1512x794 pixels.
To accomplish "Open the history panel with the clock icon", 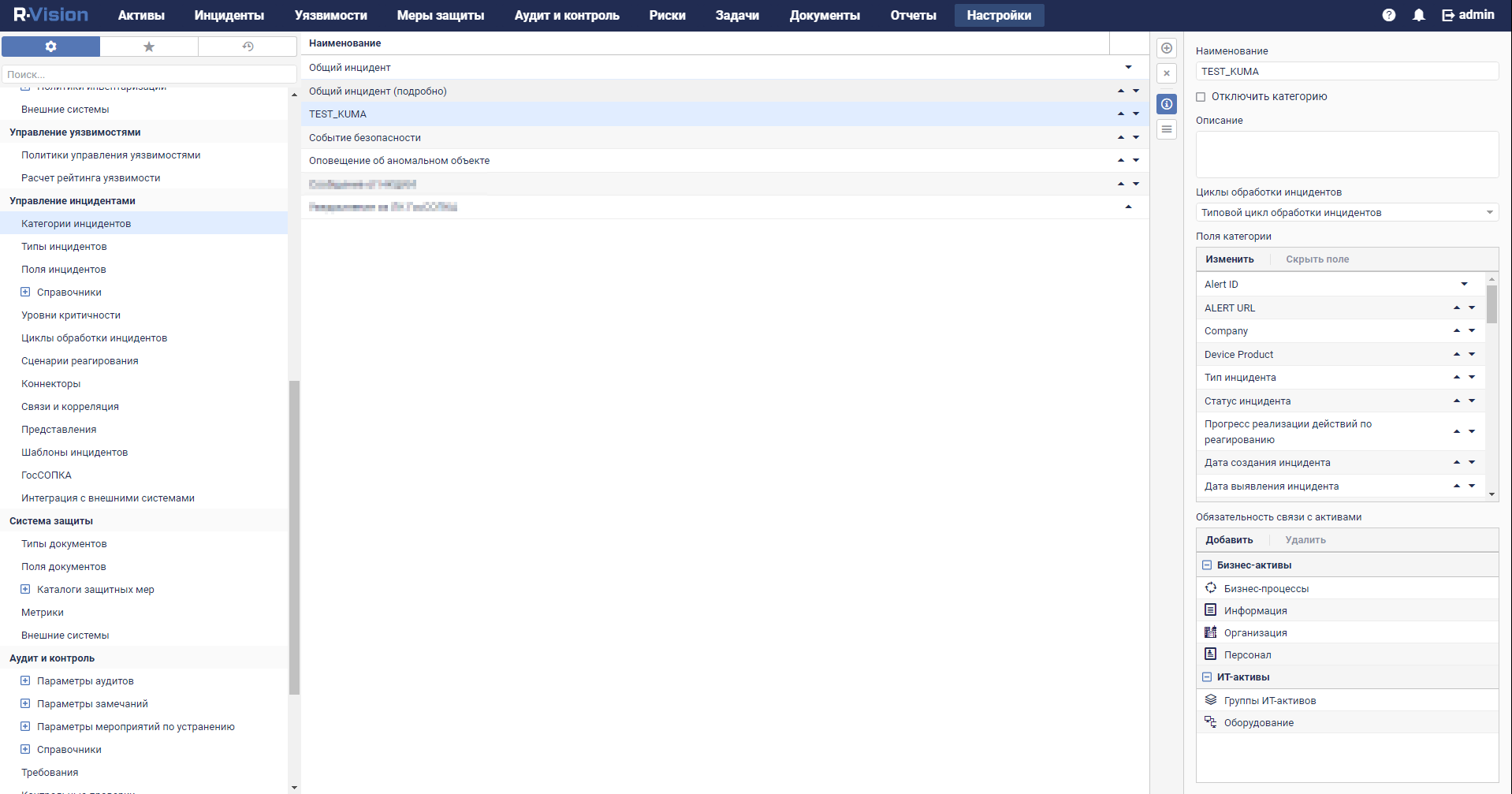I will tap(247, 47).
